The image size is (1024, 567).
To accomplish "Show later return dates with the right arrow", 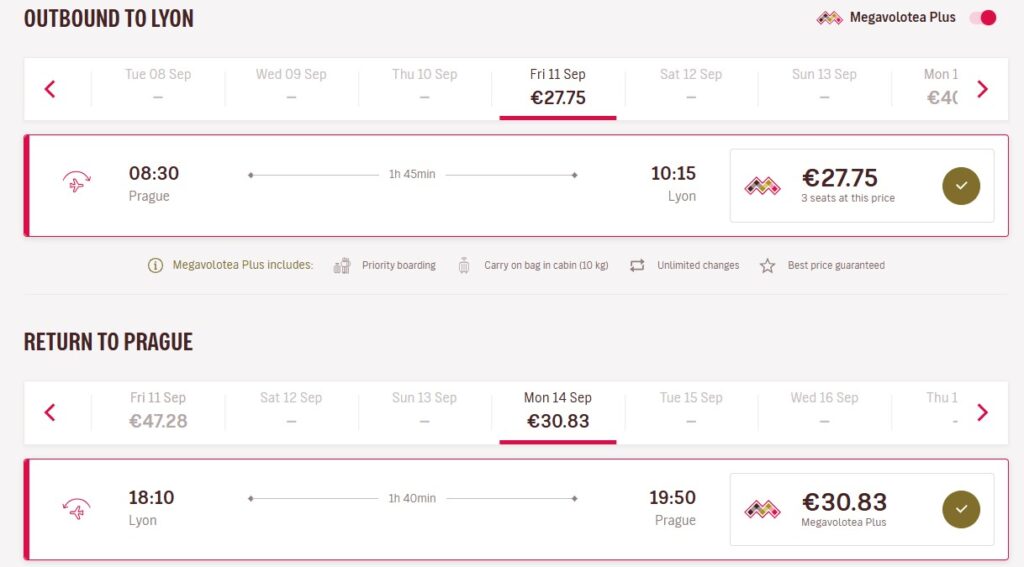I will 982,412.
